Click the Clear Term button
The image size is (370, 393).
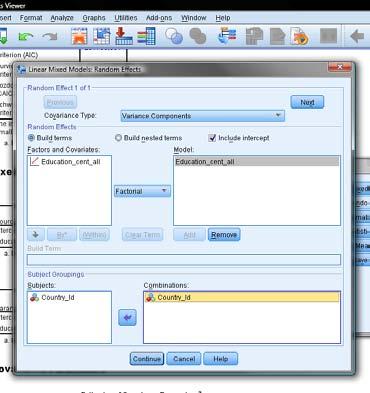(143, 235)
